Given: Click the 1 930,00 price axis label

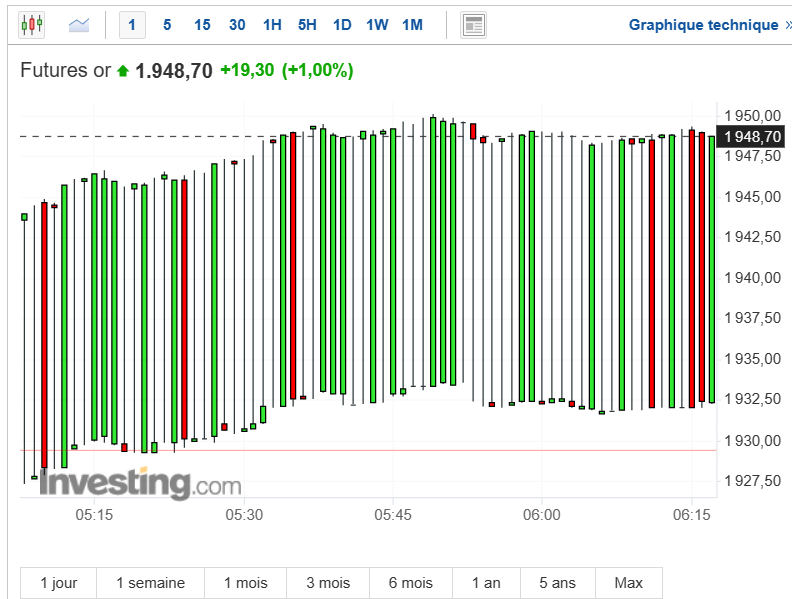Looking at the screenshot, I should 753,440.
